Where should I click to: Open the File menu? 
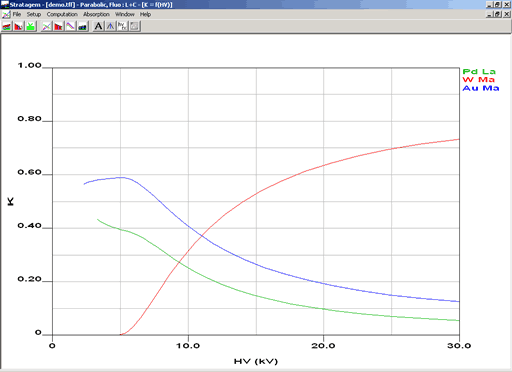pyautogui.click(x=17, y=14)
